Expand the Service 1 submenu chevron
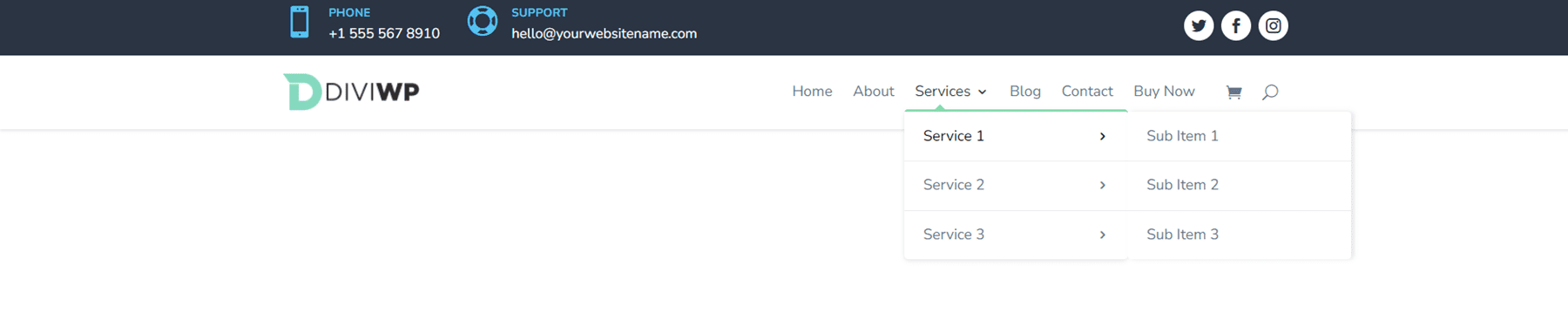 click(x=1103, y=136)
